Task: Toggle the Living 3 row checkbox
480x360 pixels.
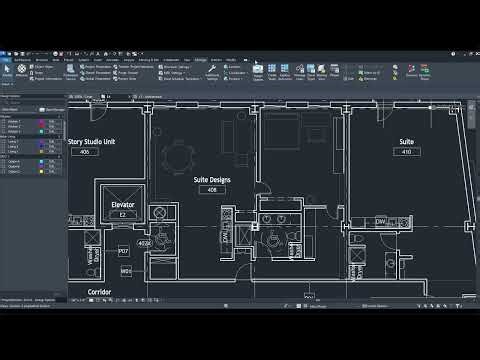Action: click(x=4, y=152)
